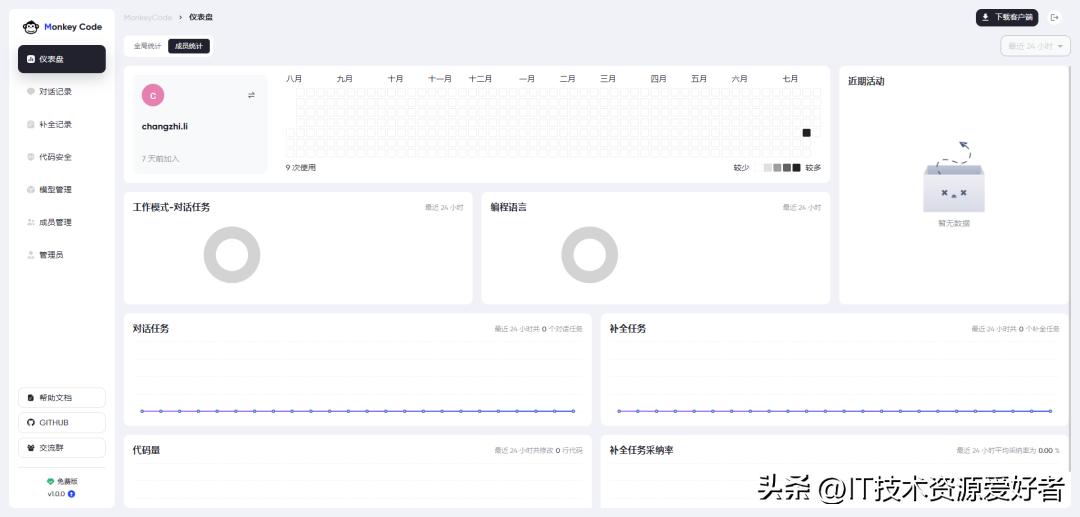Click the 七月 month label in heatmap
This screenshot has width=1080, height=517.
pos(790,79)
